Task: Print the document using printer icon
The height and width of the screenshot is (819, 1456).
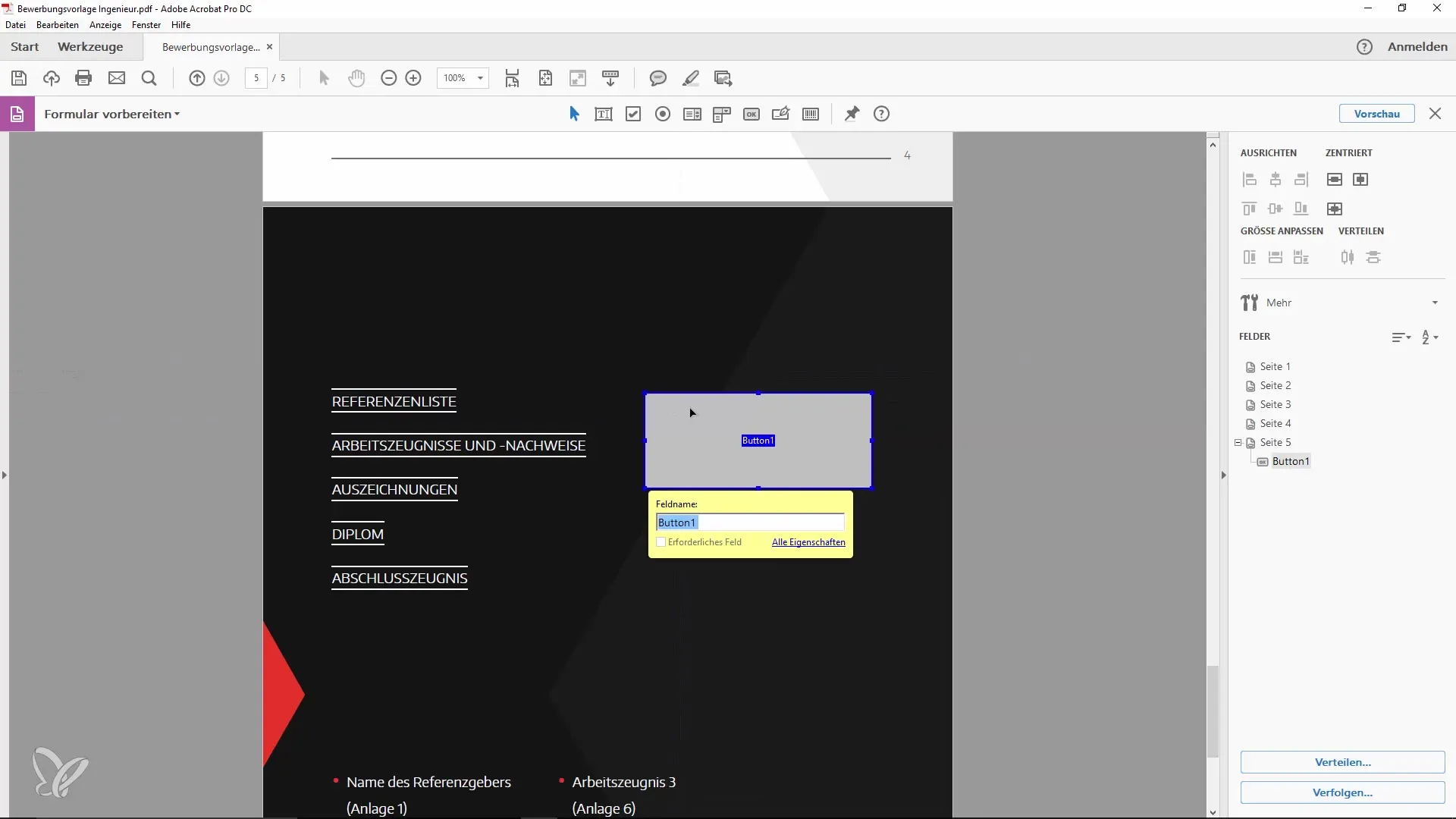Action: point(84,78)
